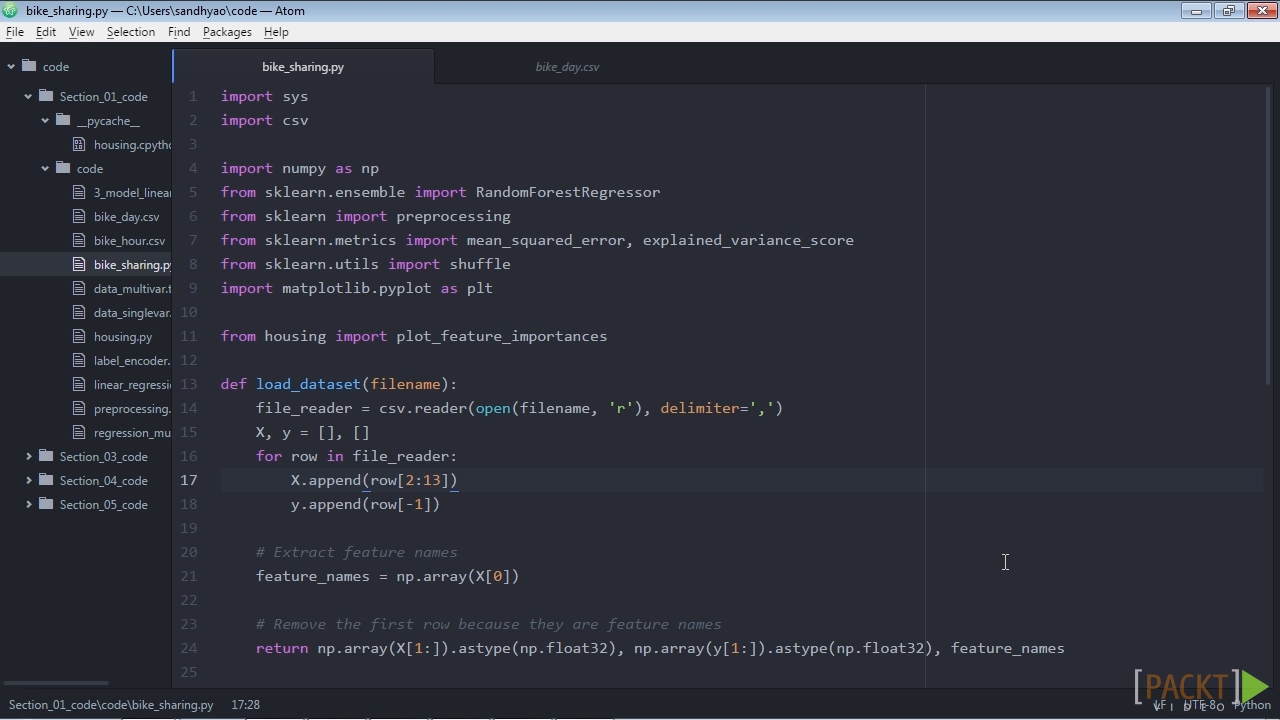This screenshot has width=1280, height=720.
Task: Expand the Section_05_code folder
Action: click(x=29, y=505)
